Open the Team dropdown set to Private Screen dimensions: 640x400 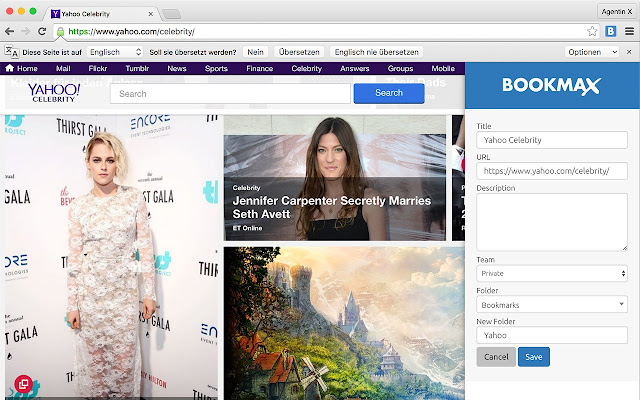coord(552,273)
